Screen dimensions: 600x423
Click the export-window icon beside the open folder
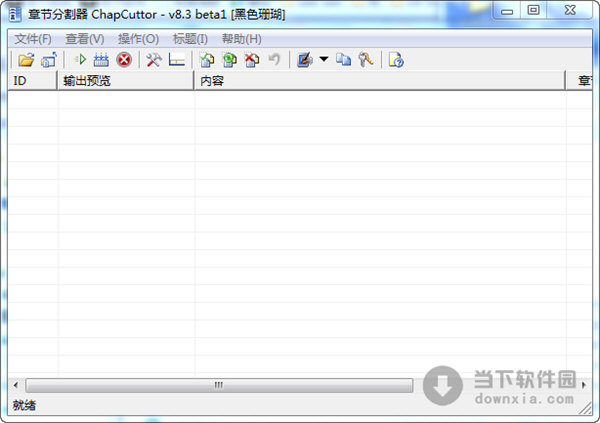(x=49, y=60)
